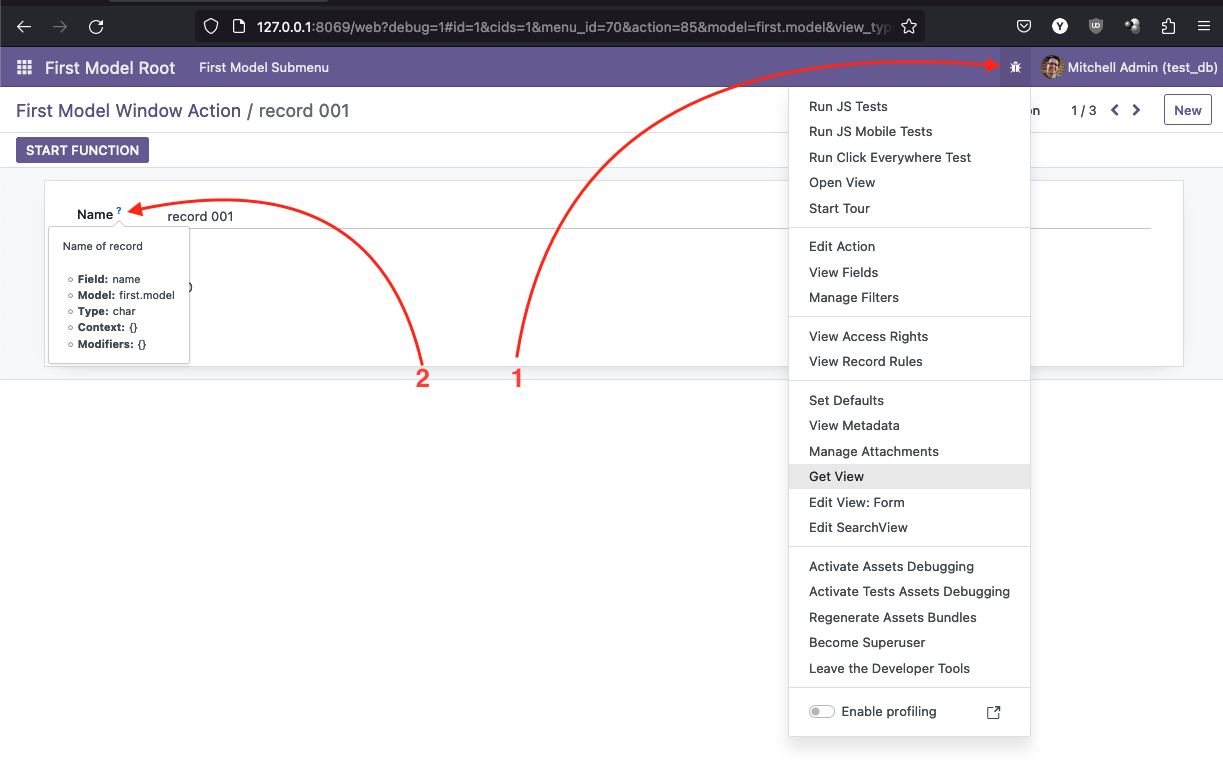Click the Name field help question mark

tap(119, 211)
